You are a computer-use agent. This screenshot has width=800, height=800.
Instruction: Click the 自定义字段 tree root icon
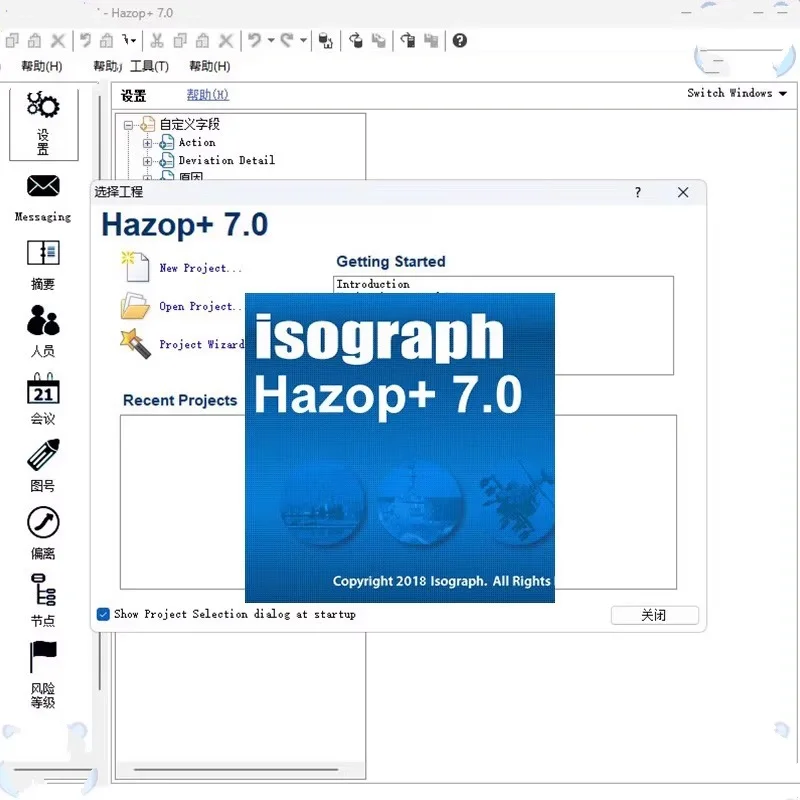coord(147,124)
